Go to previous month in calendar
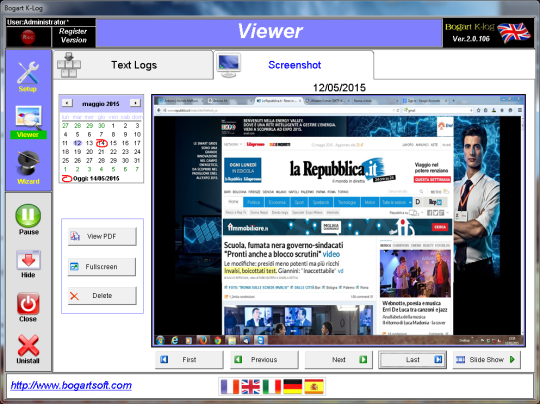 pyautogui.click(x=67, y=103)
